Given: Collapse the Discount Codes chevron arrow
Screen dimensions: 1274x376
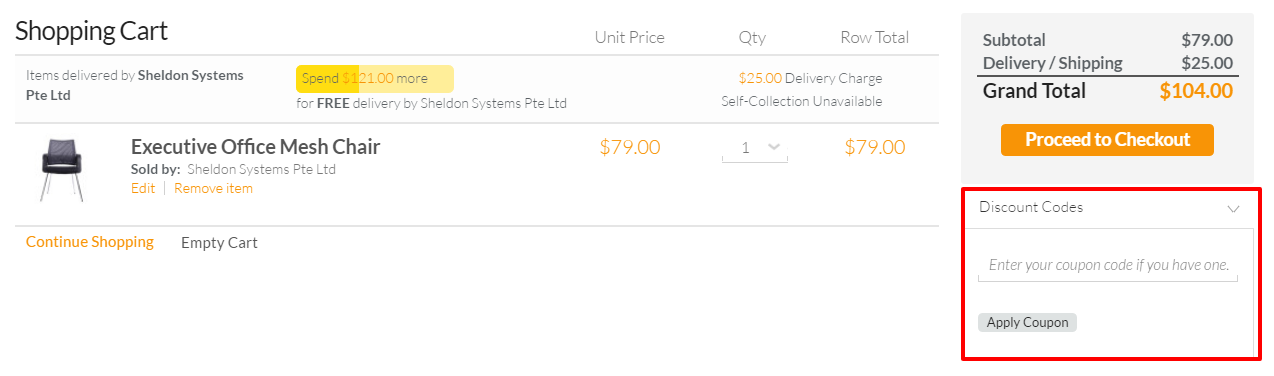Looking at the screenshot, I should pos(1233,208).
